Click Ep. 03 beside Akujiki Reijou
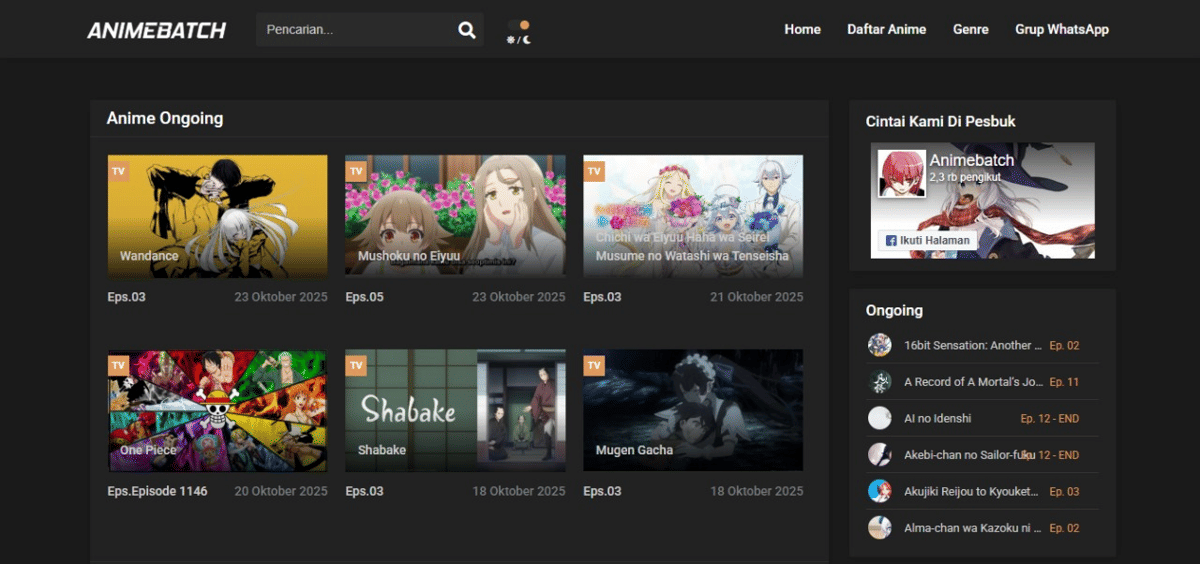The image size is (1200, 564). click(x=1064, y=491)
